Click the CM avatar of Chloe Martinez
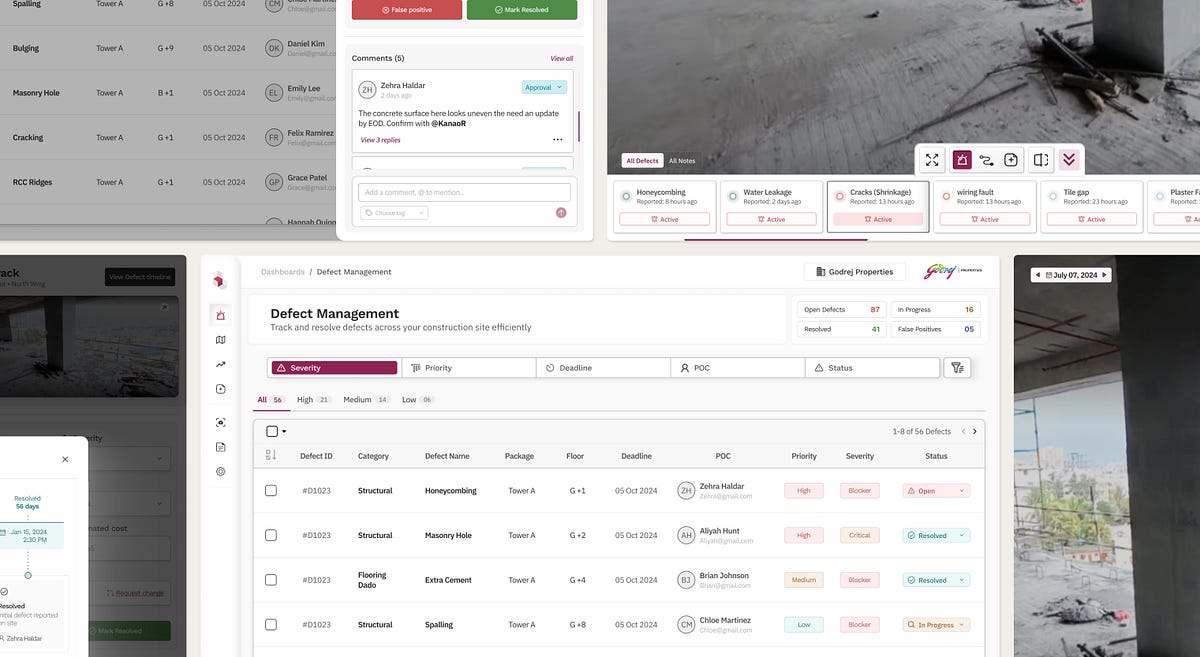This screenshot has height=657, width=1200. click(x=686, y=625)
